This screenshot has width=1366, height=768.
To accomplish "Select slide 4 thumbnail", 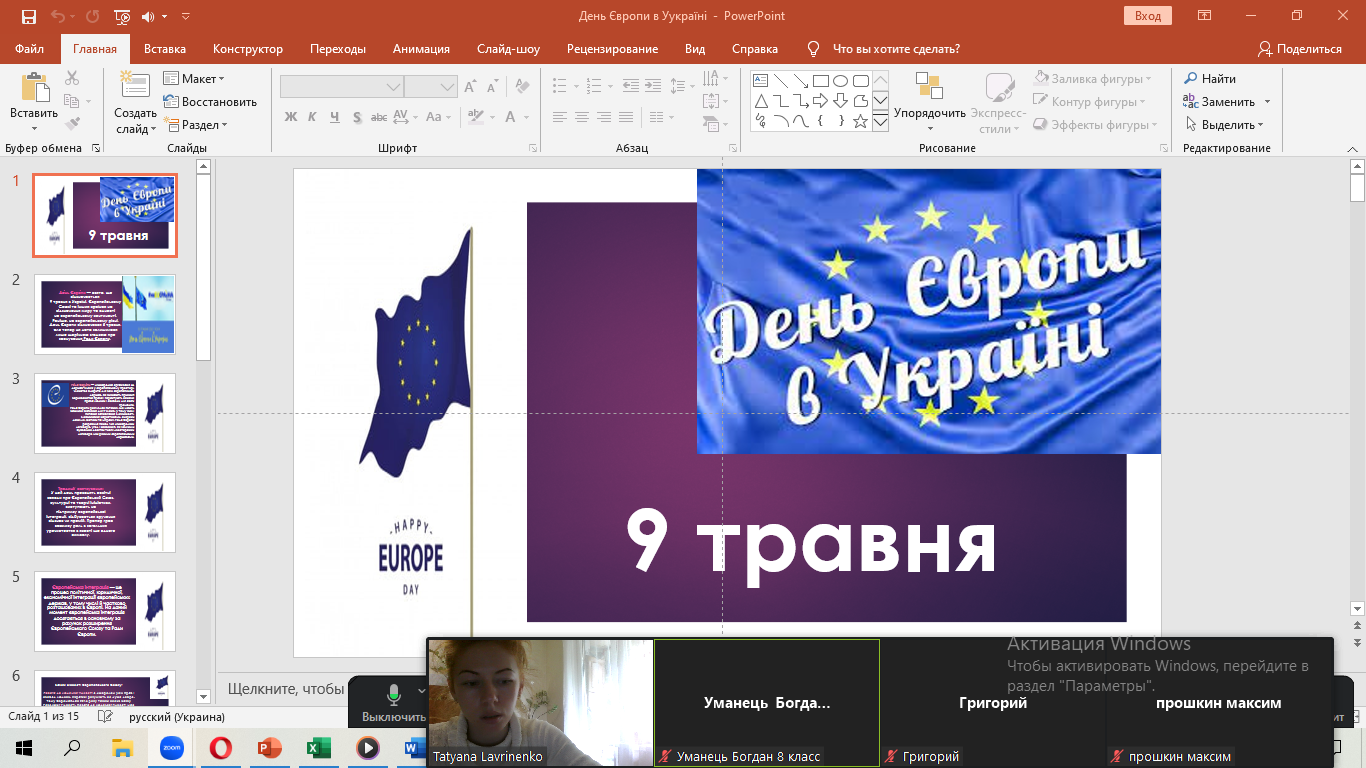I will (x=105, y=512).
